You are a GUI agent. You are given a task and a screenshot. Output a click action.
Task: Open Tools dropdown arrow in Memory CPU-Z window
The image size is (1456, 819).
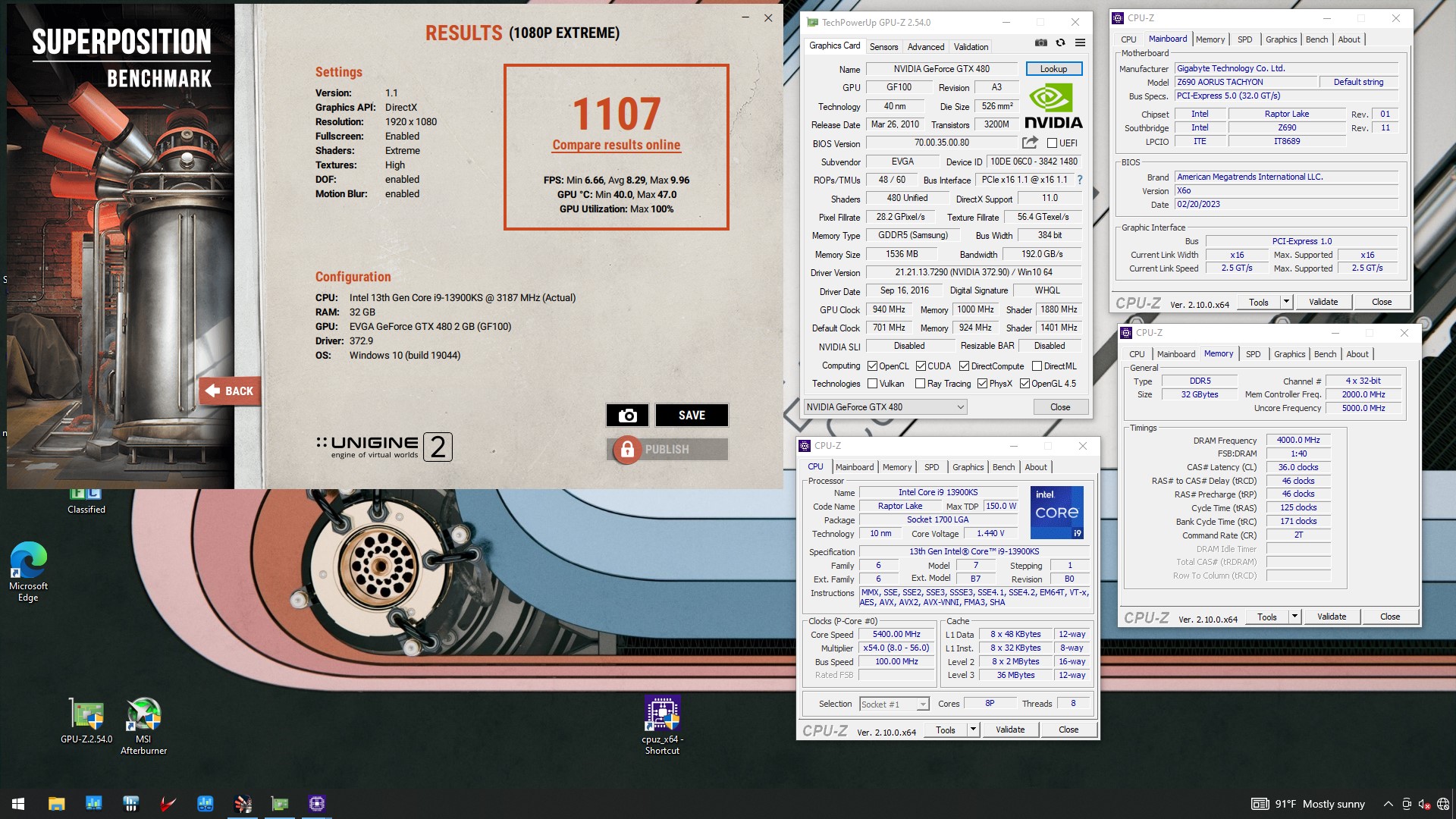pos(1294,617)
